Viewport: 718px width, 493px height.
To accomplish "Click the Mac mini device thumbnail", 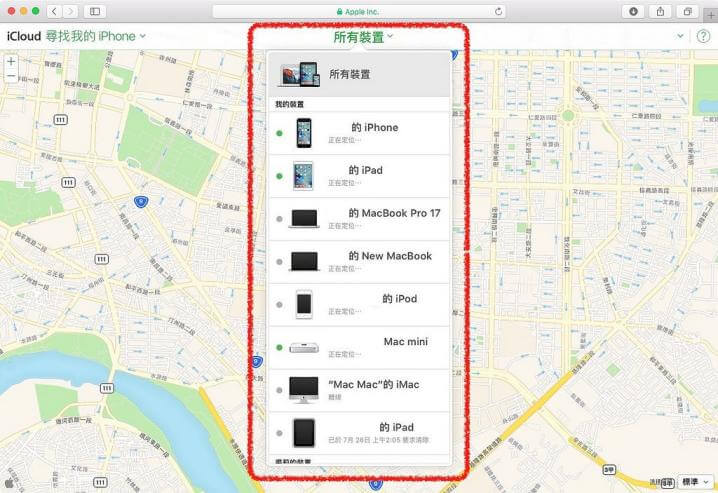I will [x=304, y=348].
